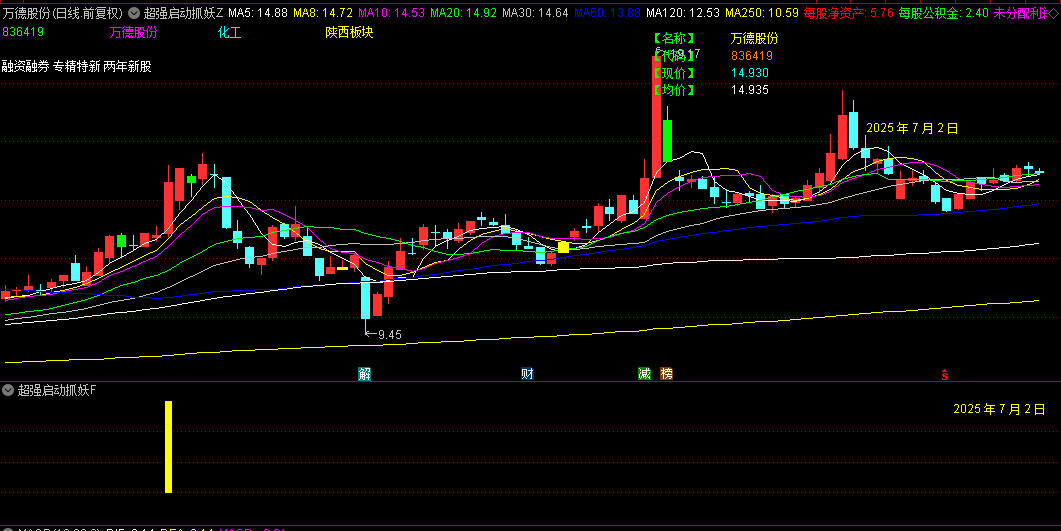Click the red S signal marker
Screen dimensions: 1061x531
[x=945, y=375]
